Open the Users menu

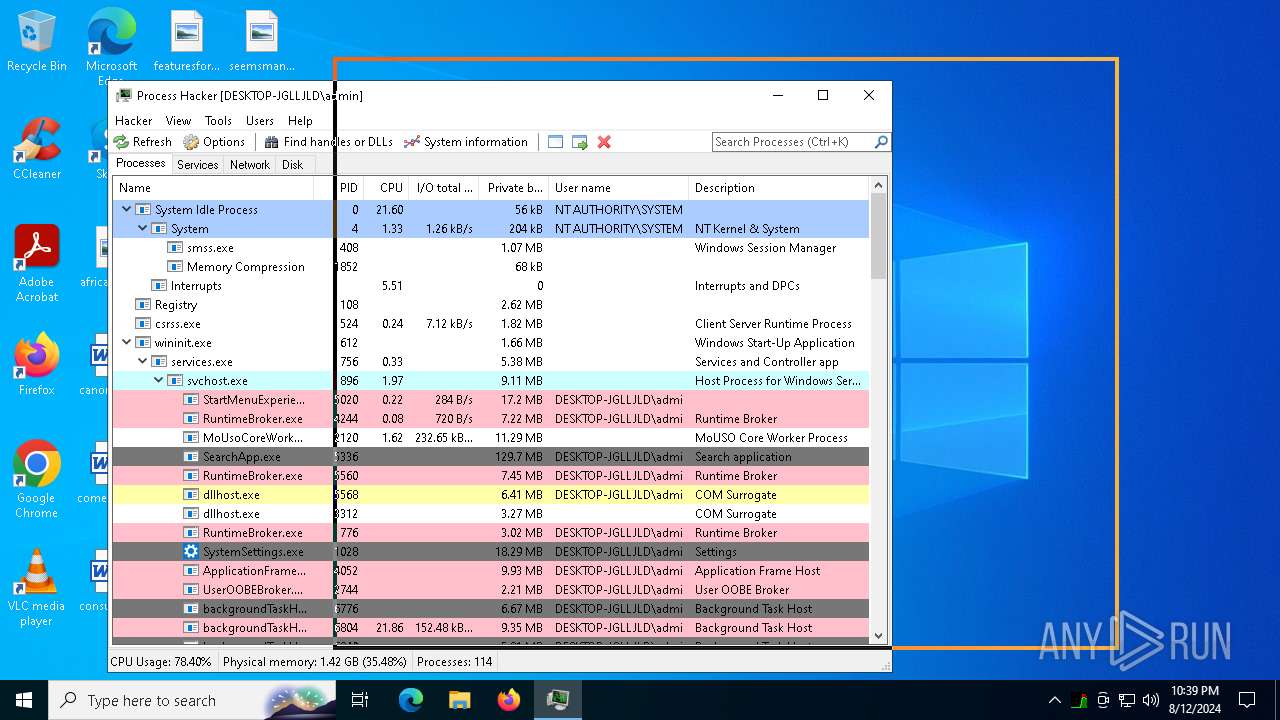tap(260, 120)
